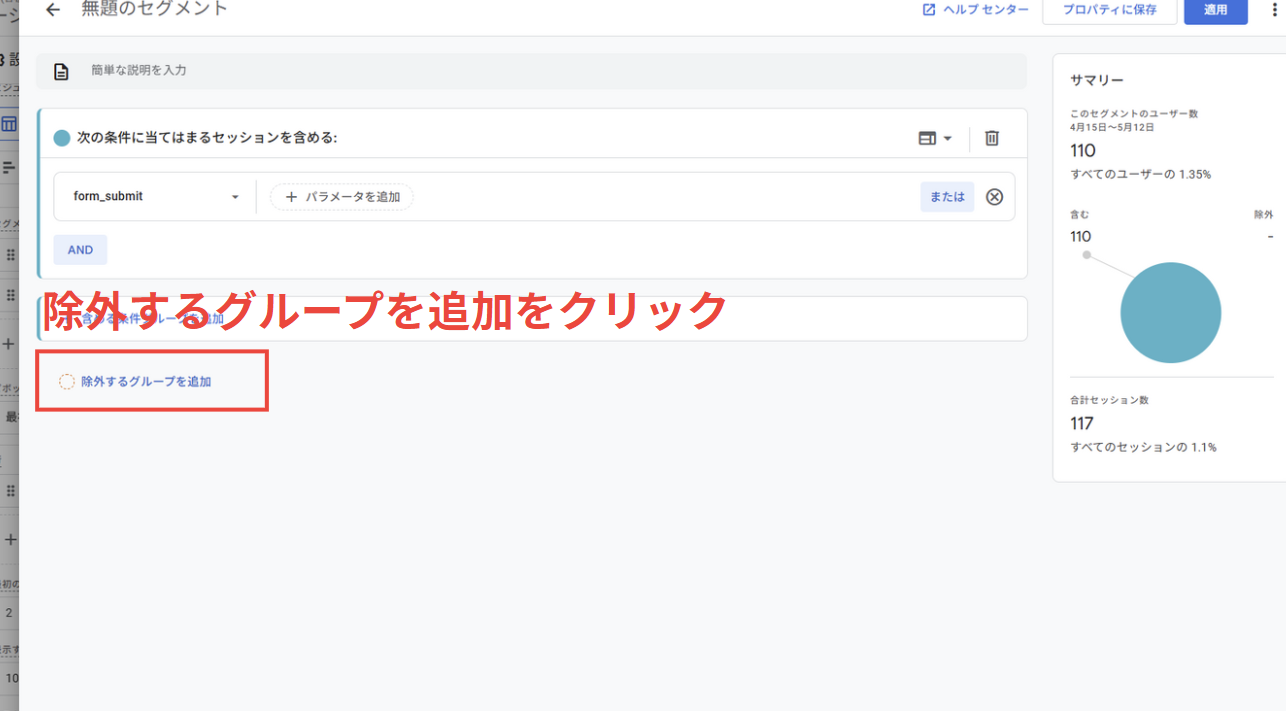Click the back arrow beside 無題のセグメント
1286x711 pixels.
(53, 10)
